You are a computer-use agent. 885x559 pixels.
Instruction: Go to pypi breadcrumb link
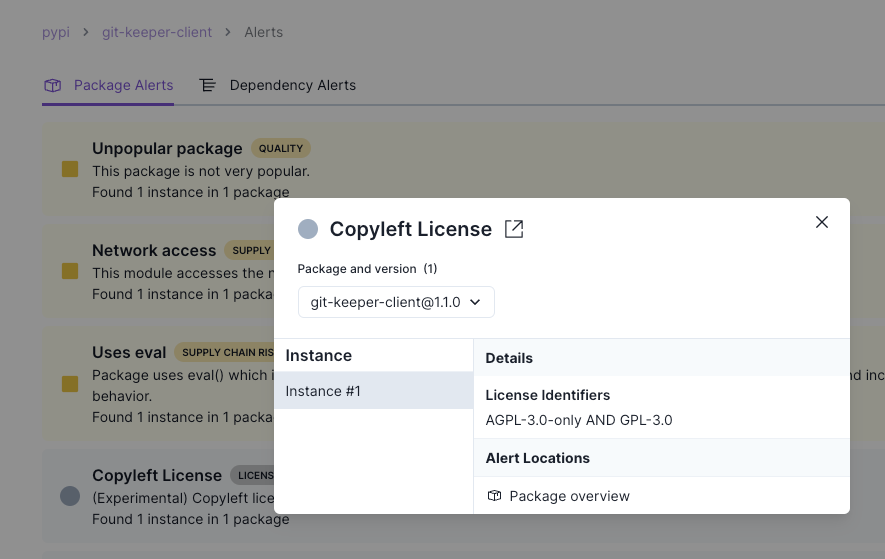point(55,32)
